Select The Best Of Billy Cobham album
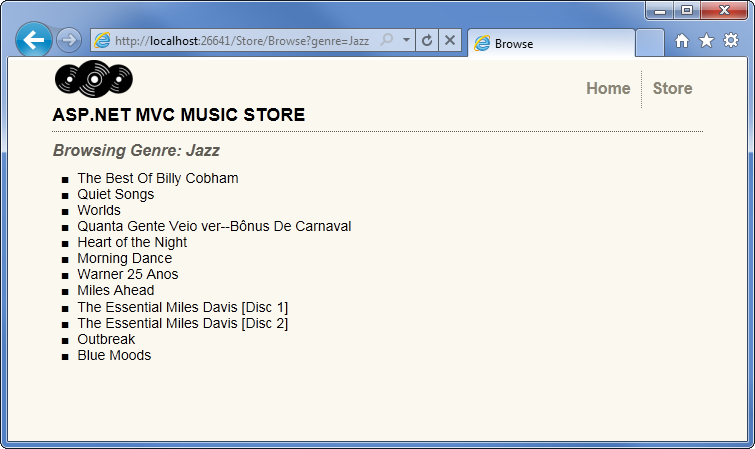Viewport: 755px width, 449px height. (157, 178)
